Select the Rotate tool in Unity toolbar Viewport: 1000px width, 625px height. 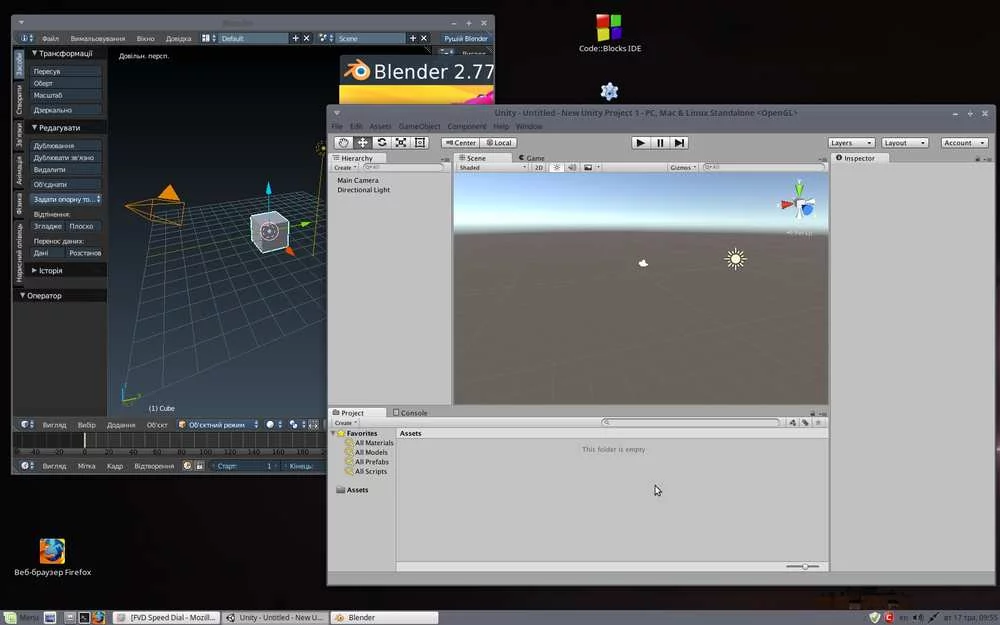(382, 143)
